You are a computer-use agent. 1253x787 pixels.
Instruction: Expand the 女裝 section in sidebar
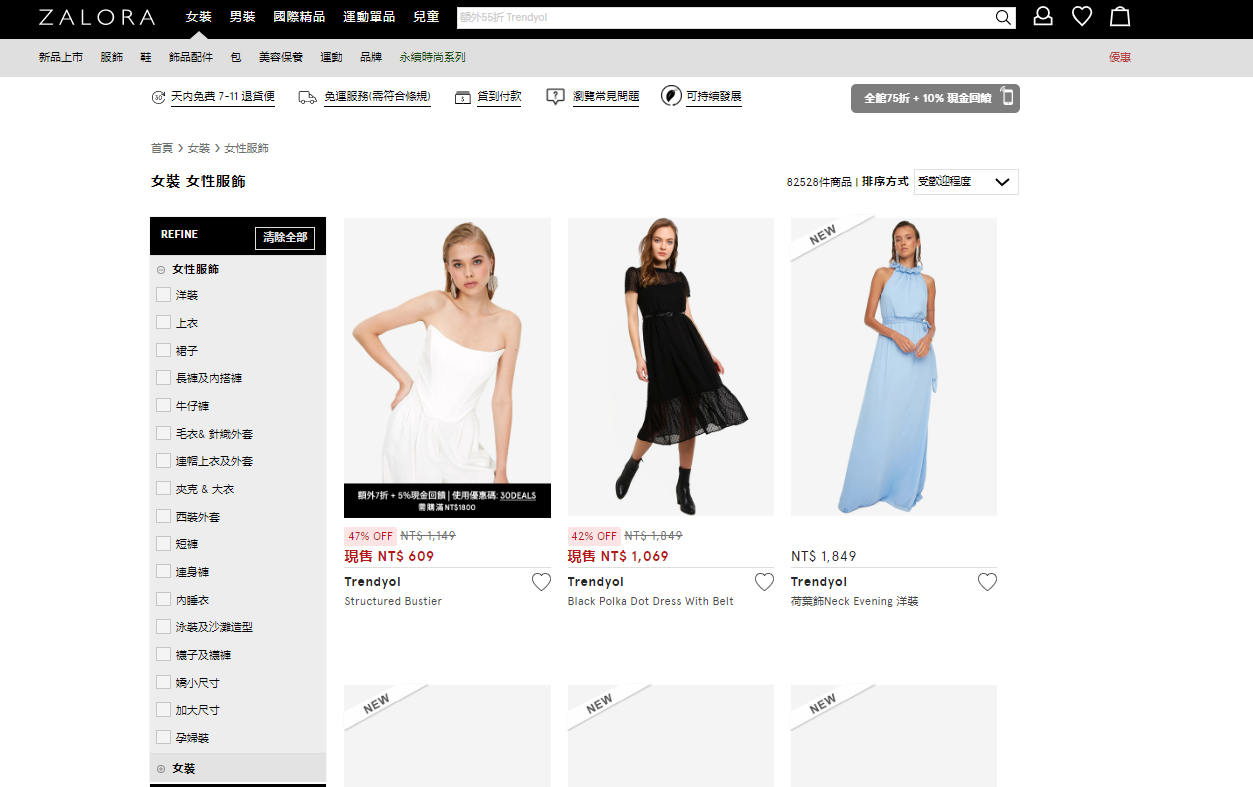coord(161,769)
